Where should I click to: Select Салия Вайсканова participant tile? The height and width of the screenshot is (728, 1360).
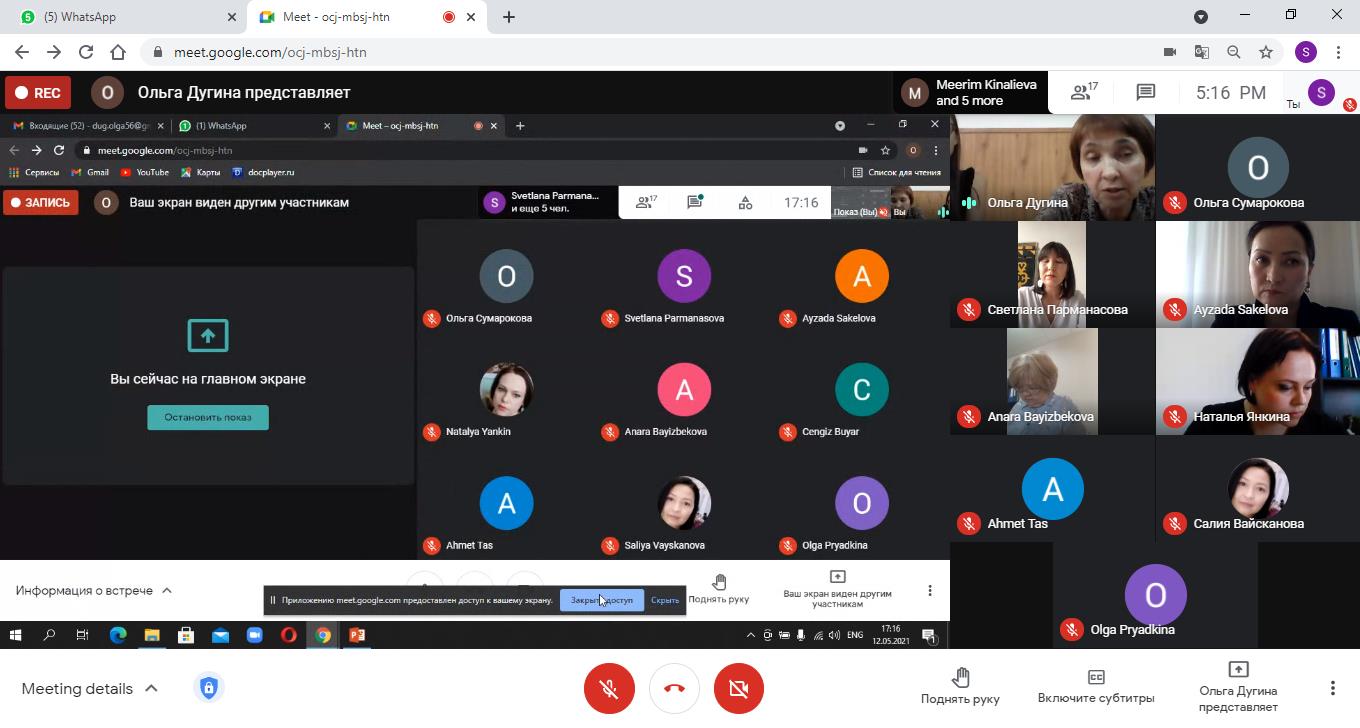1258,488
